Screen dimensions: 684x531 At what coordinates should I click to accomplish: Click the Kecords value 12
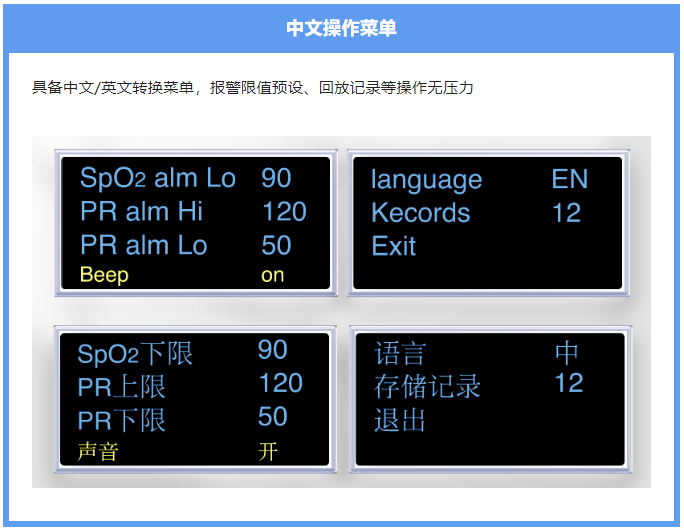pyautogui.click(x=567, y=213)
